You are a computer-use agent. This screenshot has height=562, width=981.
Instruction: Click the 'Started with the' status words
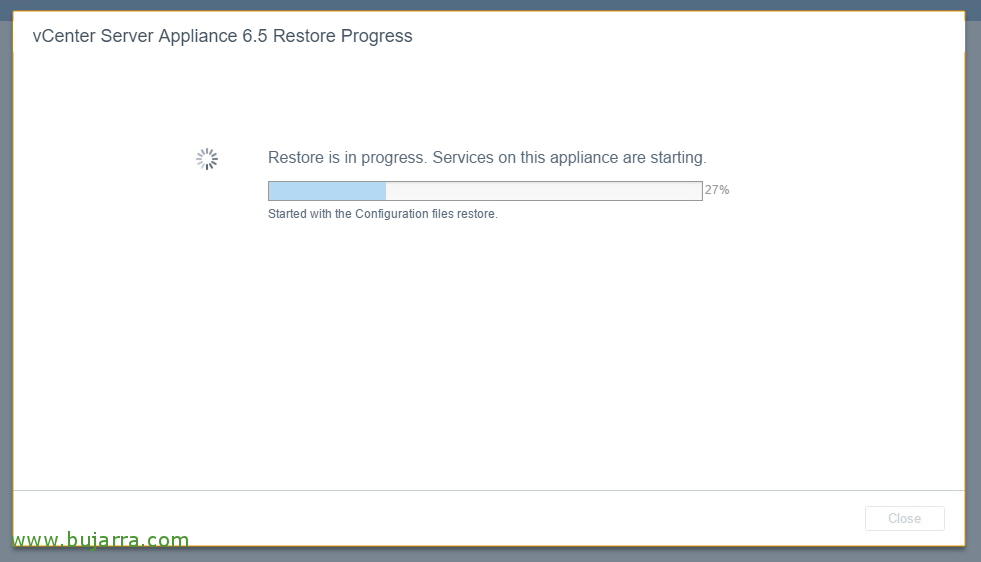point(310,214)
